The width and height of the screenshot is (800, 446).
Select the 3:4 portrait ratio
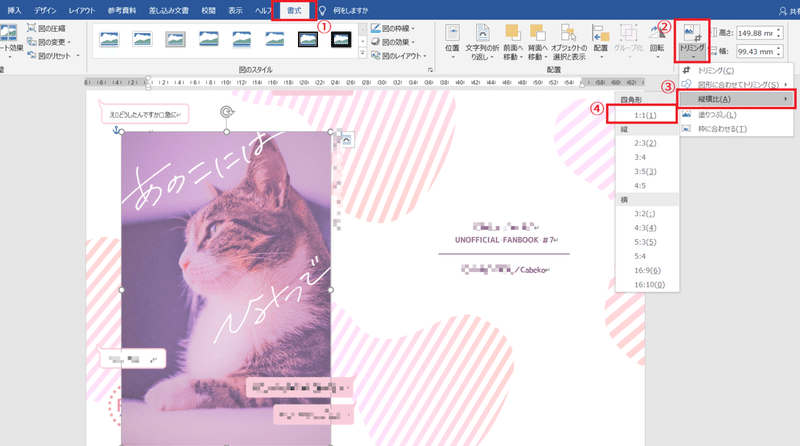point(646,157)
